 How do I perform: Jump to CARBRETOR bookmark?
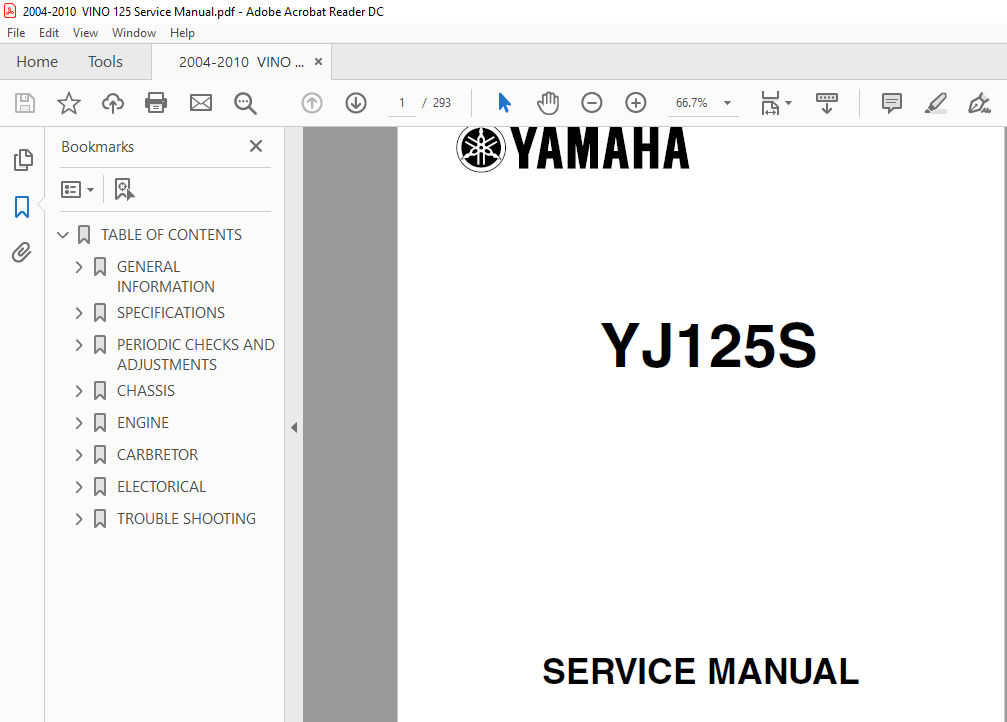click(x=157, y=455)
